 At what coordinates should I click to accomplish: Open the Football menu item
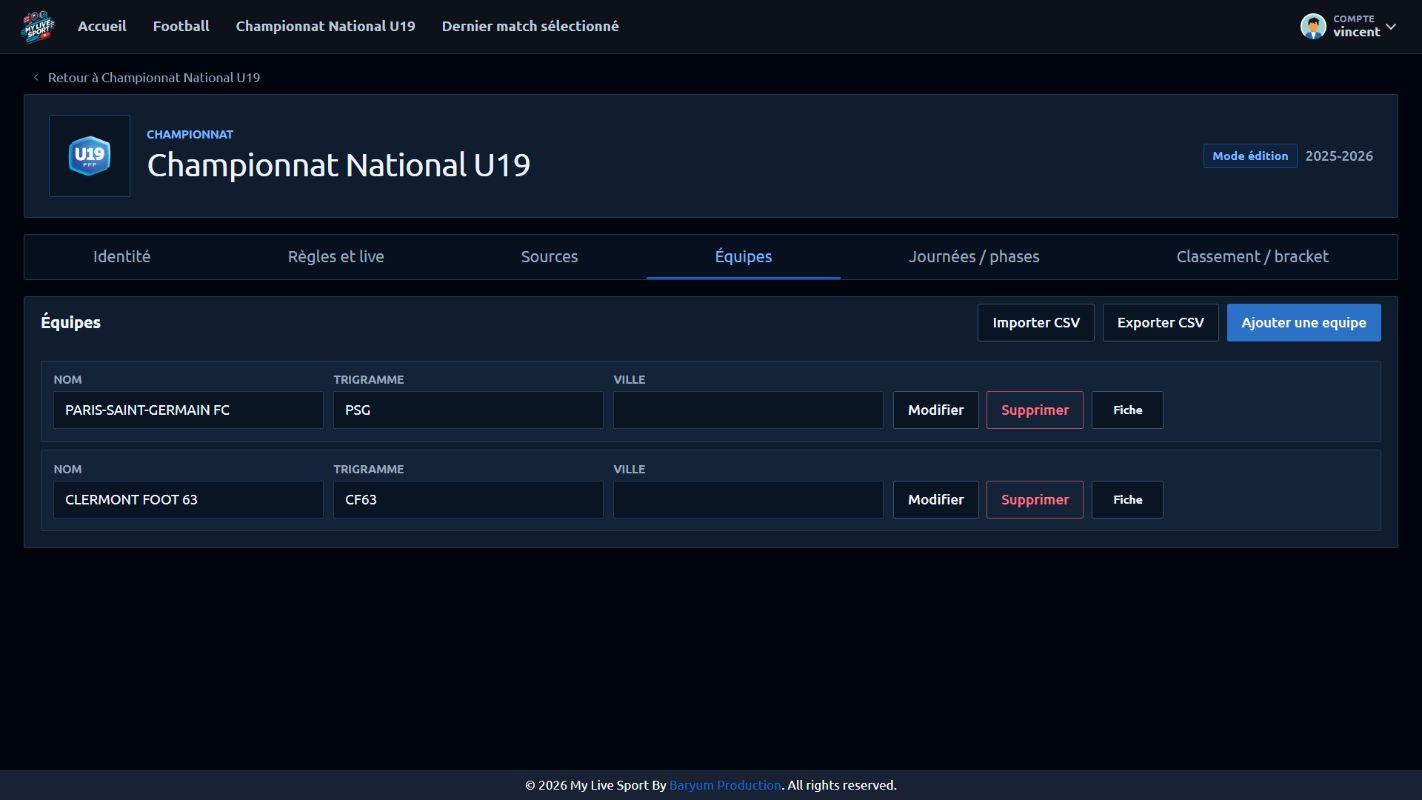point(181,26)
